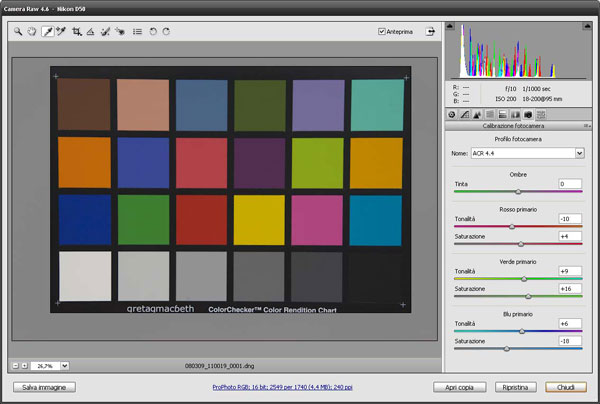Toggle full screen mode icon
Viewport: 600px width, 404px height.
pyautogui.click(x=430, y=31)
